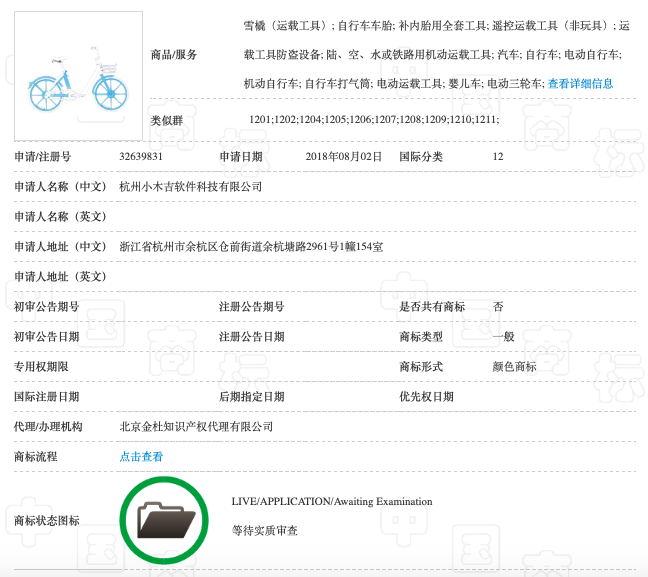Click the 否 shared trademark value
This screenshot has height=577, width=648.
(x=498, y=307)
